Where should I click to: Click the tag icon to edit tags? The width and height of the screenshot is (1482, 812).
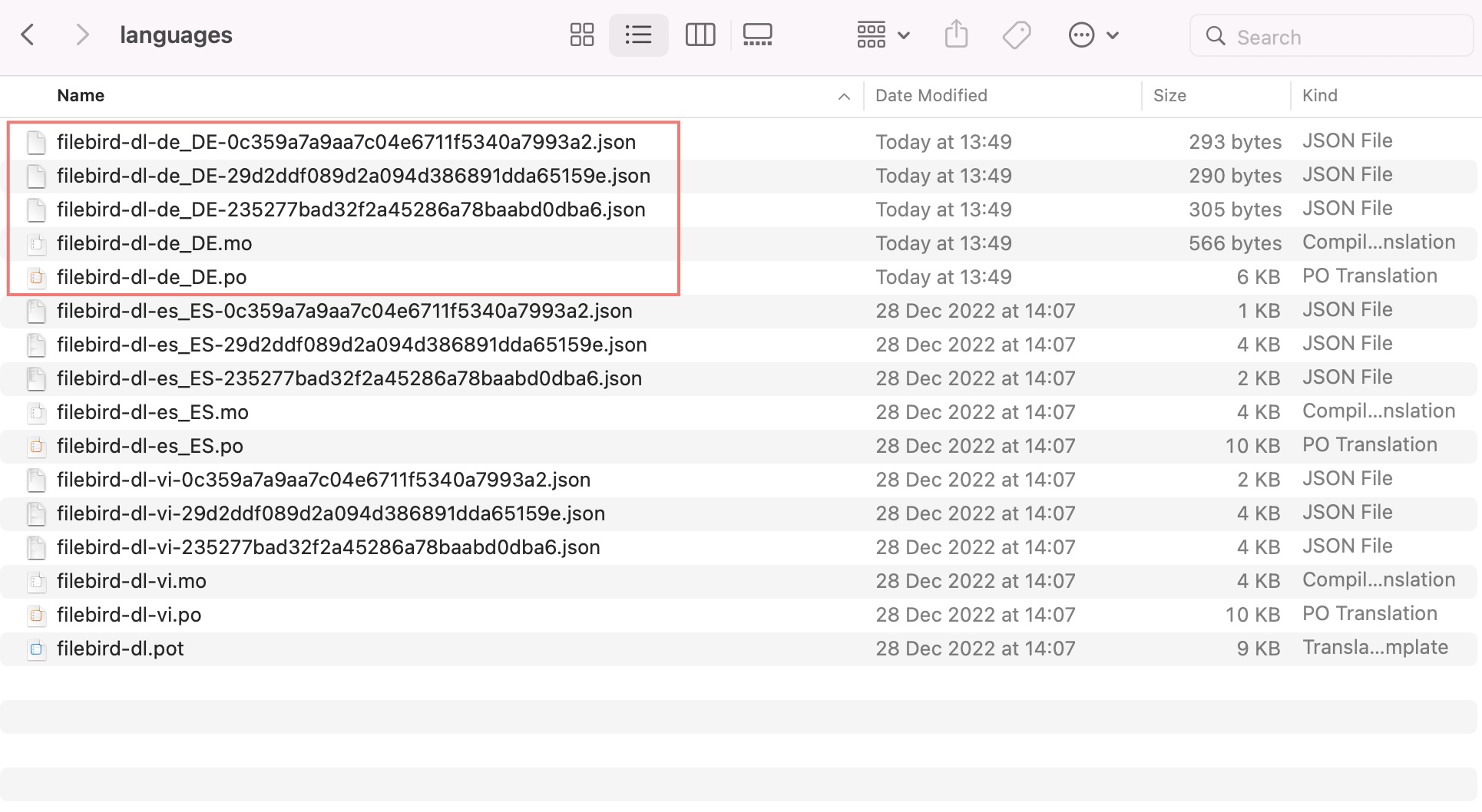pyautogui.click(x=1017, y=35)
